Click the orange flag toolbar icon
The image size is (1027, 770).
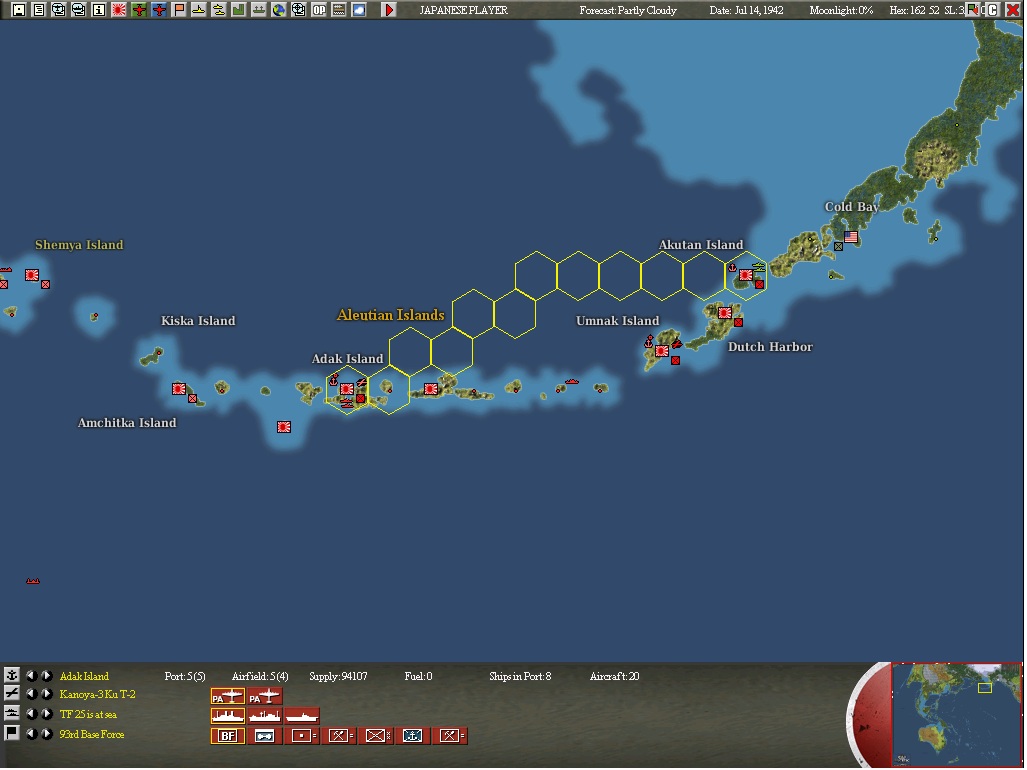click(x=179, y=10)
